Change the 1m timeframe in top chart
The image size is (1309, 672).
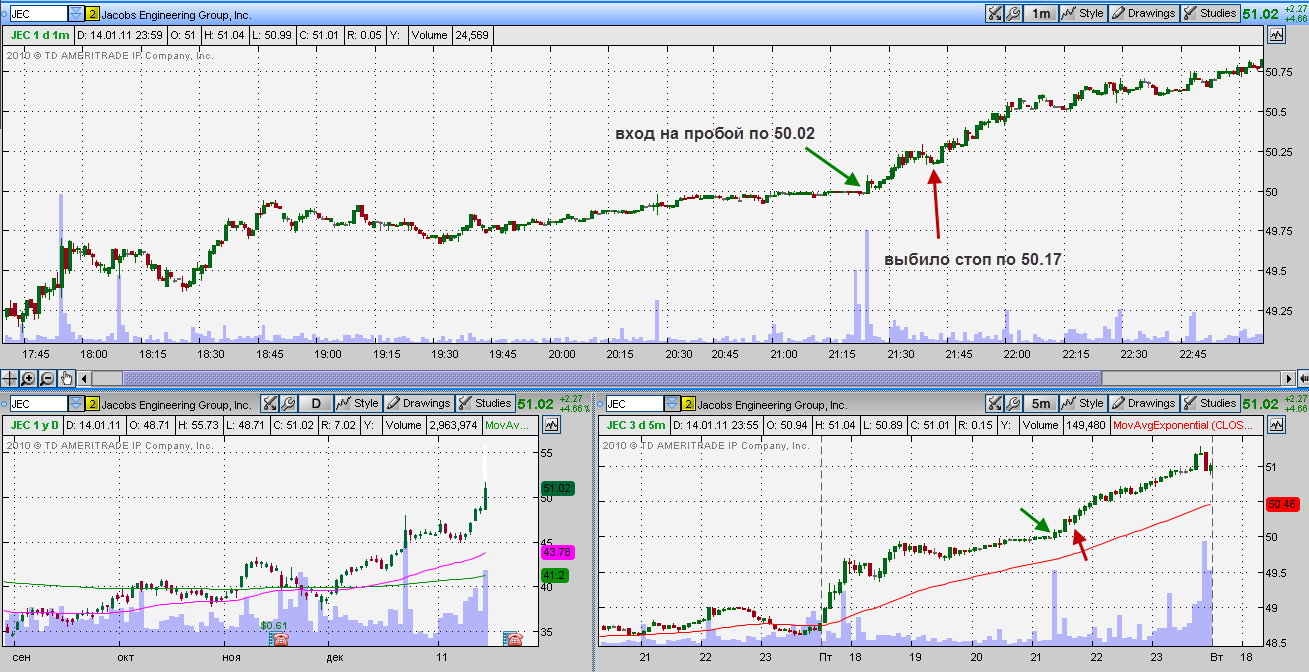[x=1040, y=14]
